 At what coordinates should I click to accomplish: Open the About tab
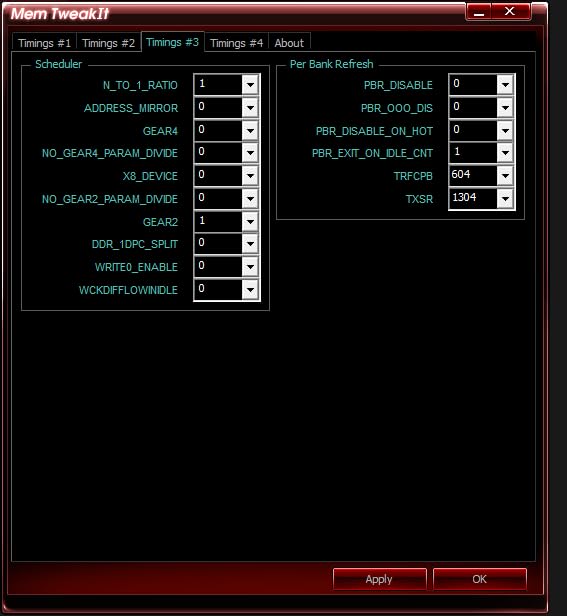[289, 42]
